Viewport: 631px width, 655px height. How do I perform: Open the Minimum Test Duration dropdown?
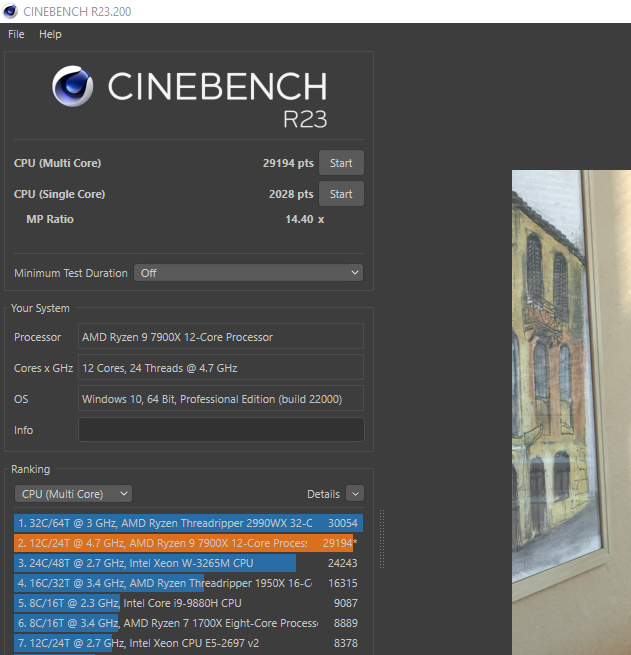point(248,273)
